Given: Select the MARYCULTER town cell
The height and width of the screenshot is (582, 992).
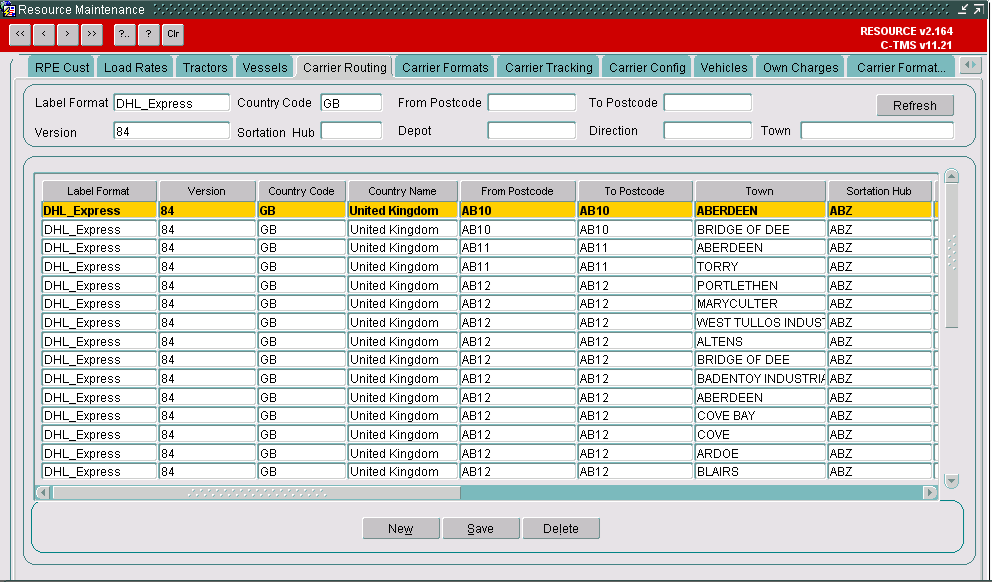Looking at the screenshot, I should pyautogui.click(x=760, y=304).
